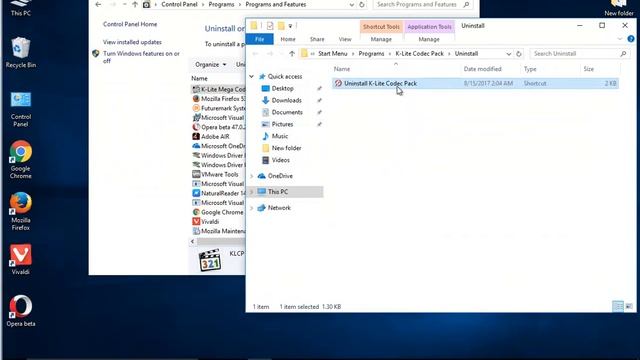Viewport: 640px width, 360px height.
Task: Collapse the Quick access tree
Action: [x=251, y=76]
